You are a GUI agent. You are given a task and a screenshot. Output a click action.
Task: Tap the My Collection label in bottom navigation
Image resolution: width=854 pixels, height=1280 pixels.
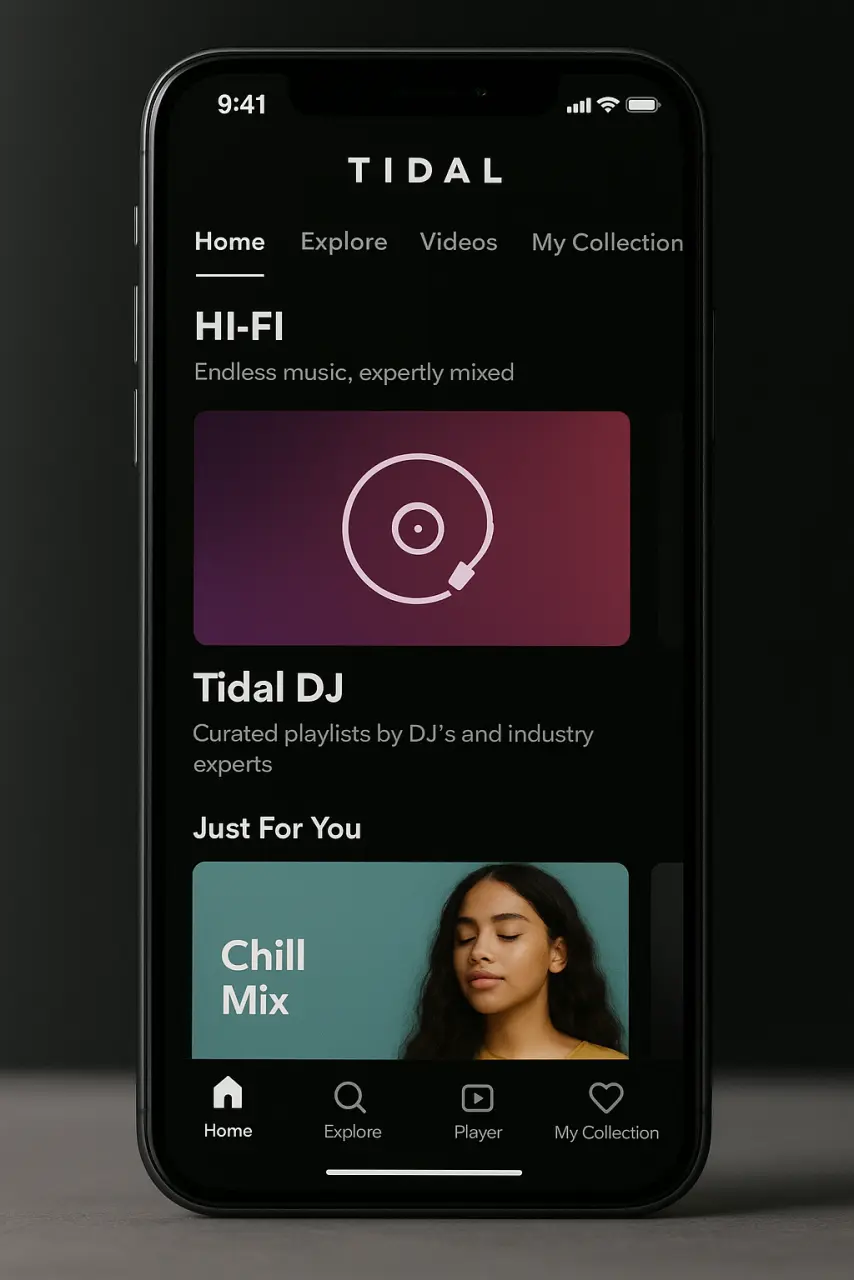pos(607,1133)
